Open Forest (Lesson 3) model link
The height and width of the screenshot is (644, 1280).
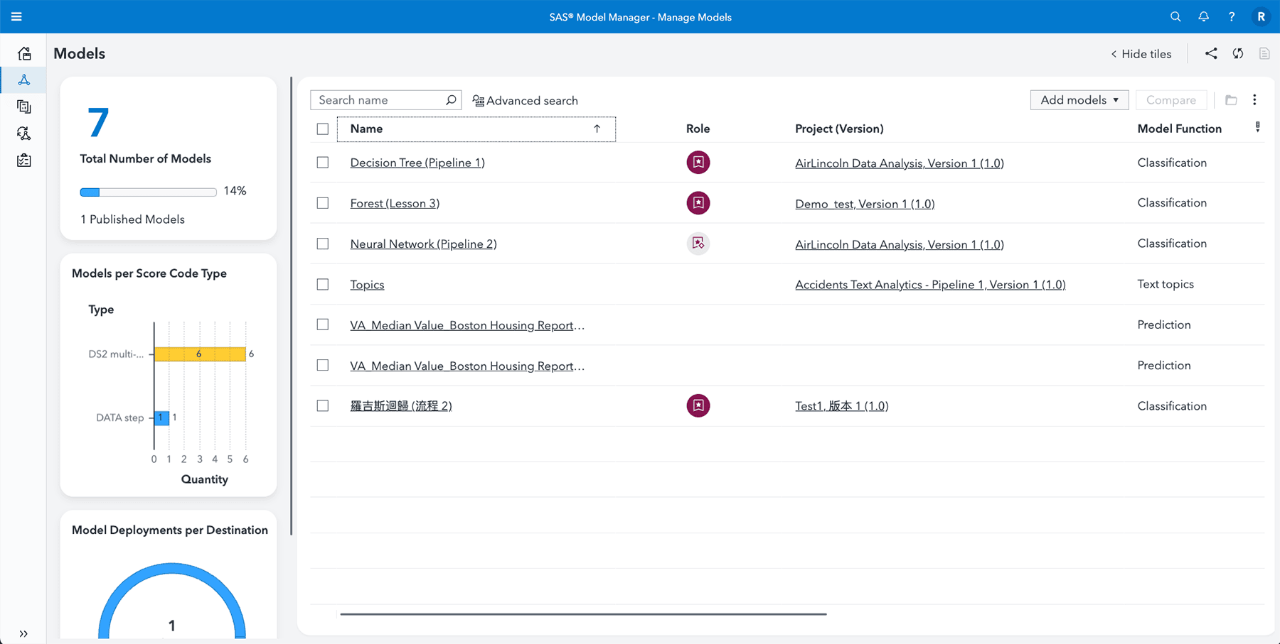click(395, 203)
